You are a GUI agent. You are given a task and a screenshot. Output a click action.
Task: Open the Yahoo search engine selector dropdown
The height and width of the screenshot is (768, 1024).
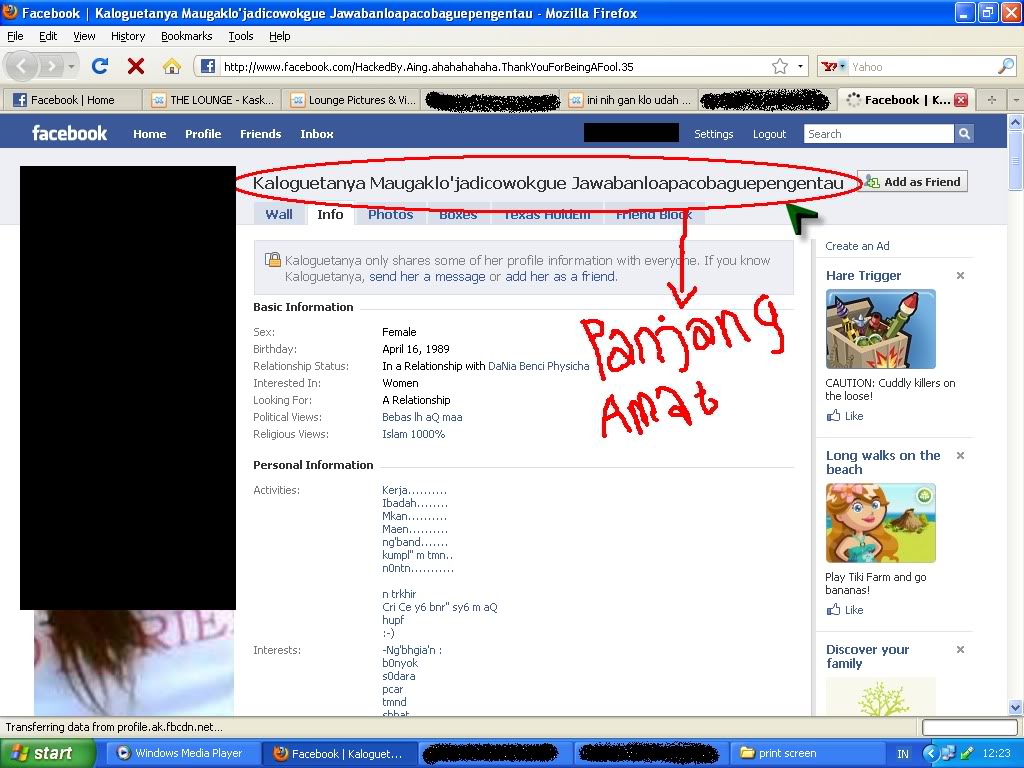pos(833,66)
